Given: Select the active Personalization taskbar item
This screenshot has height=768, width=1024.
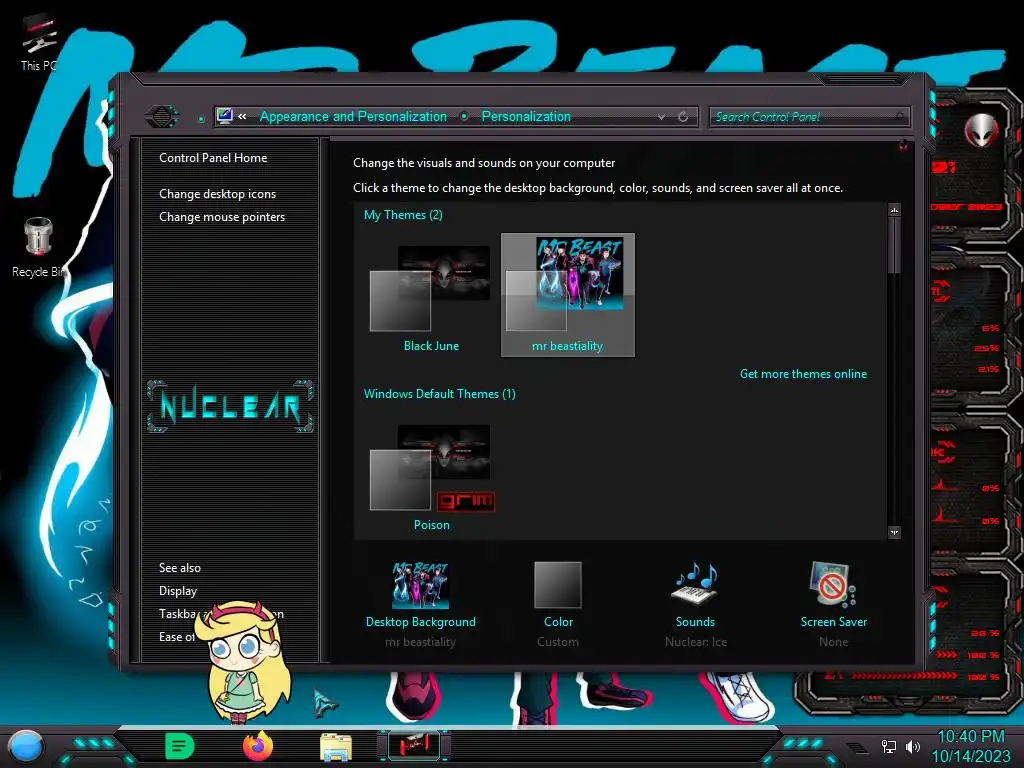Looking at the screenshot, I should tap(414, 746).
